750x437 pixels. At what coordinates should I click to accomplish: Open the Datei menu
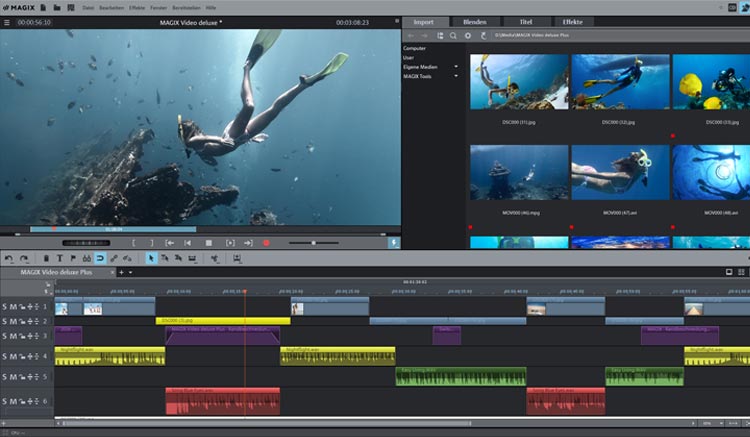[88, 8]
